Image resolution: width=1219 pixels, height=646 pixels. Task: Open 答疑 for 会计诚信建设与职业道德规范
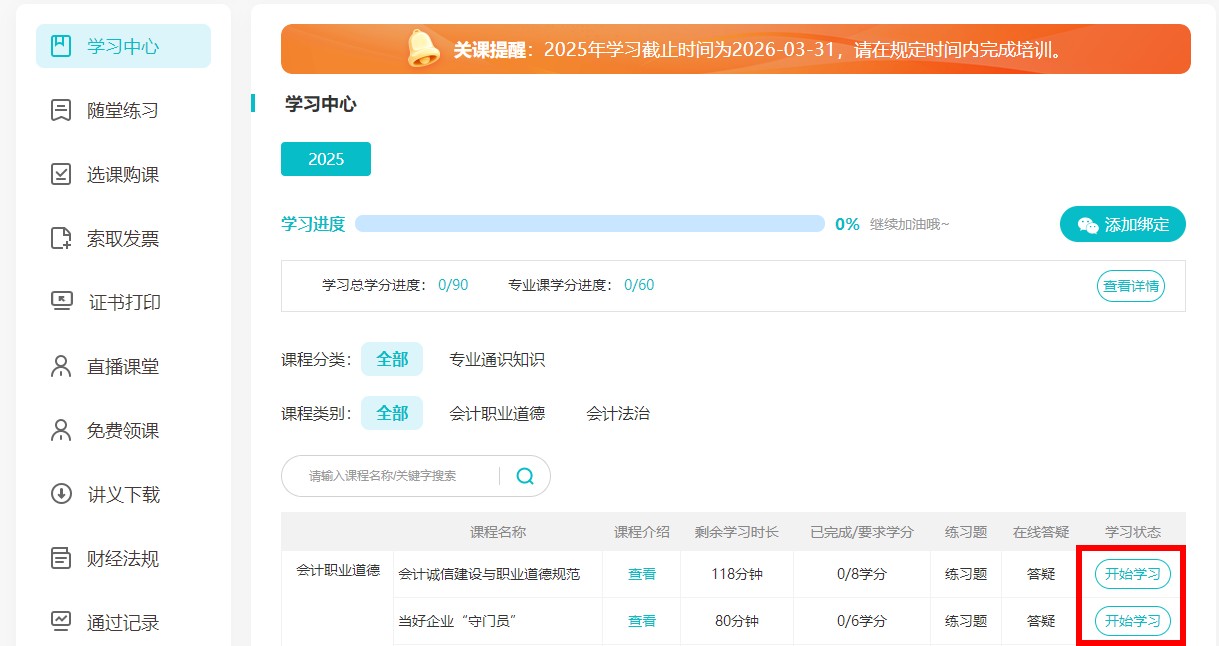(1041, 574)
